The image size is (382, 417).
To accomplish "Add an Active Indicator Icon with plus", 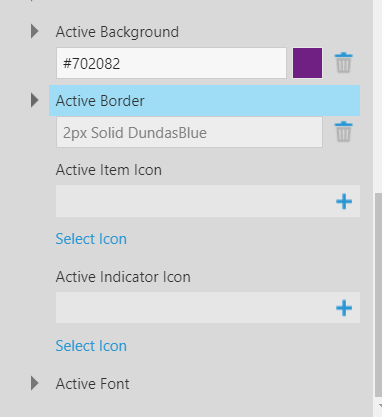I will point(344,308).
